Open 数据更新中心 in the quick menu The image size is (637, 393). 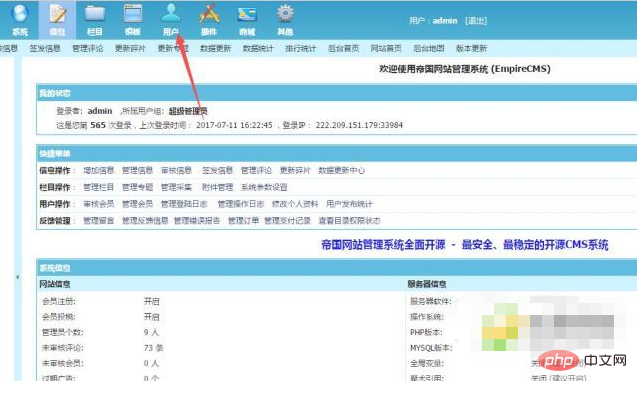click(x=342, y=171)
